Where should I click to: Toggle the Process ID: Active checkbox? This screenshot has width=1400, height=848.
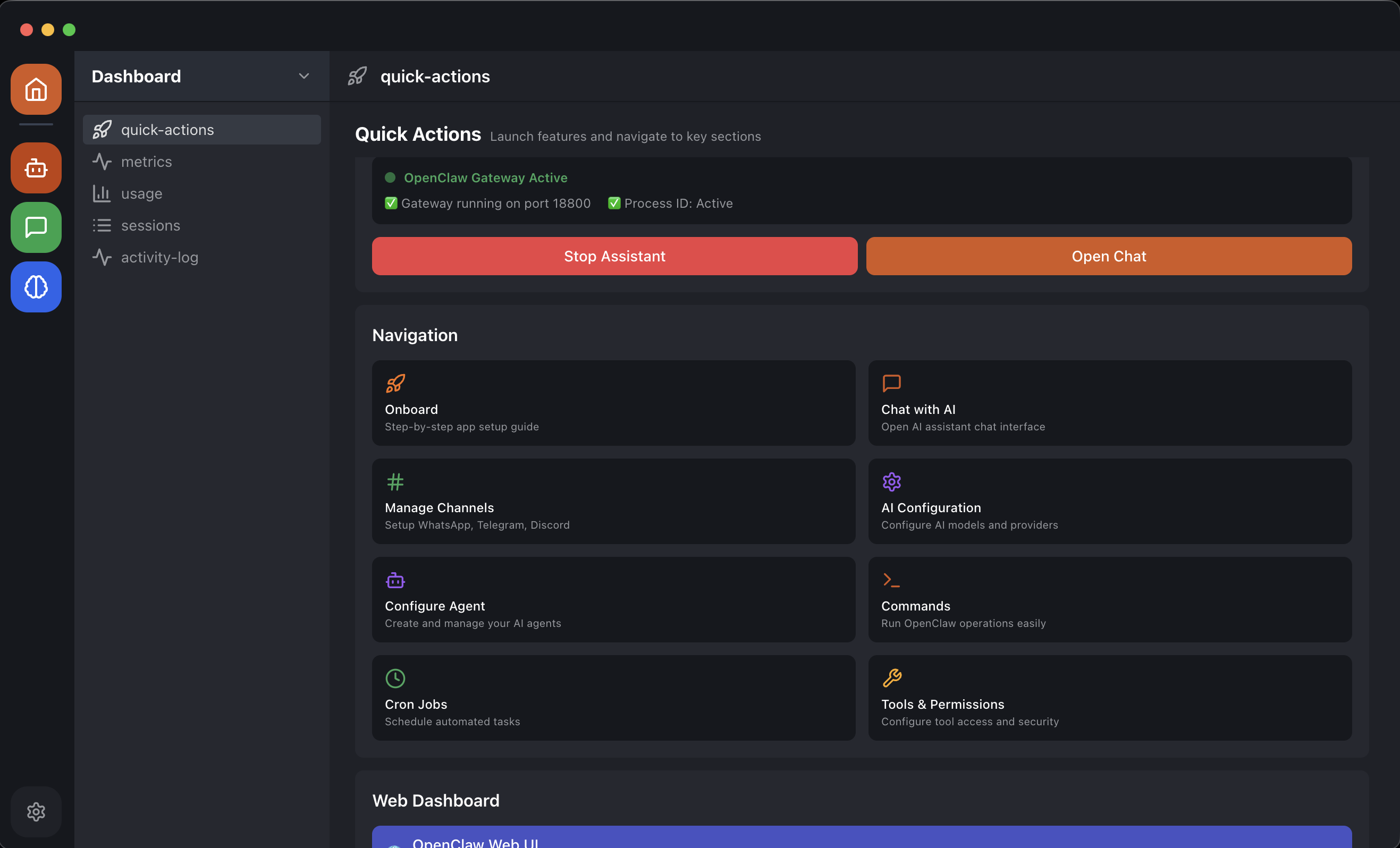pyautogui.click(x=614, y=203)
